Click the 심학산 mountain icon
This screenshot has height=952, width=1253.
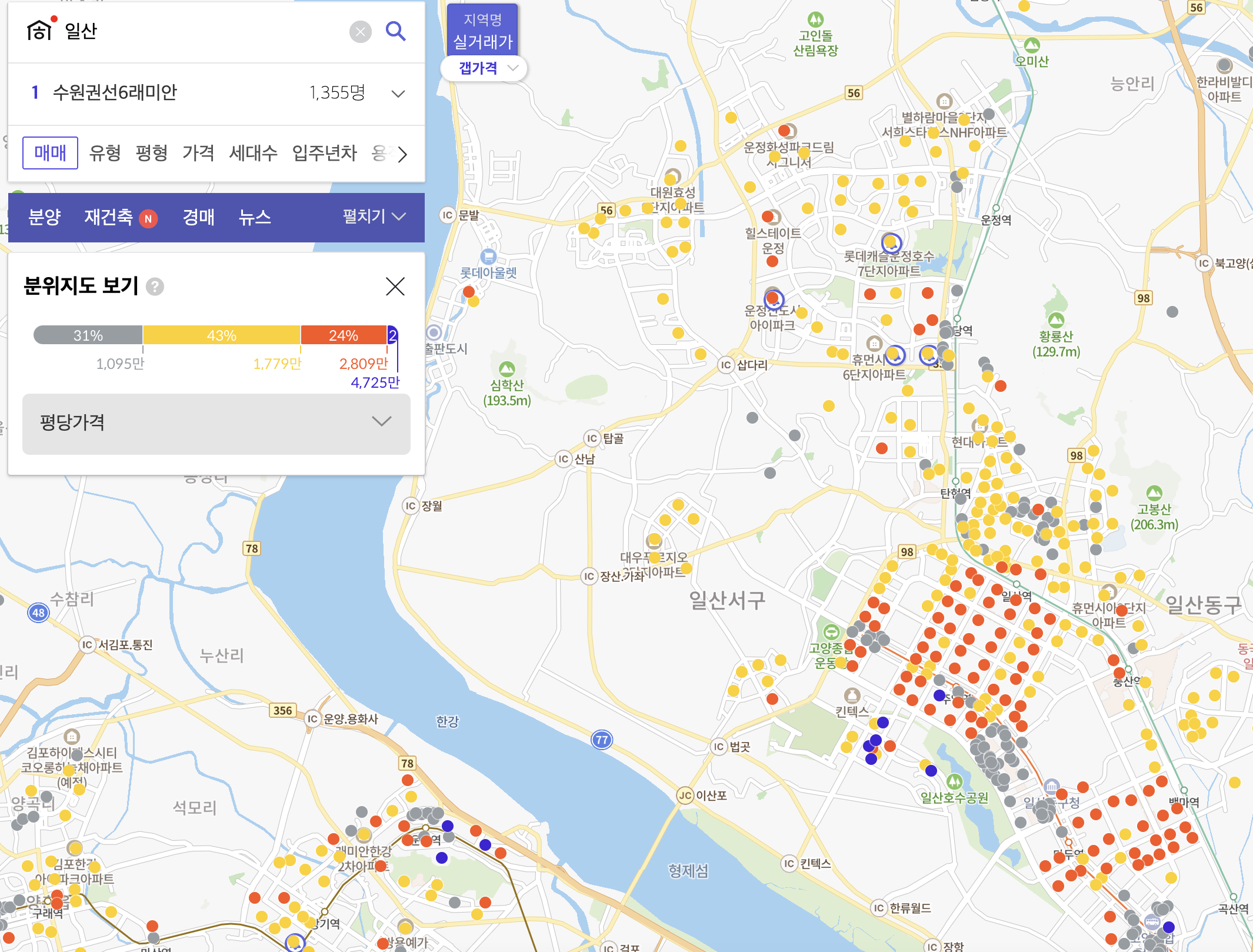506,370
